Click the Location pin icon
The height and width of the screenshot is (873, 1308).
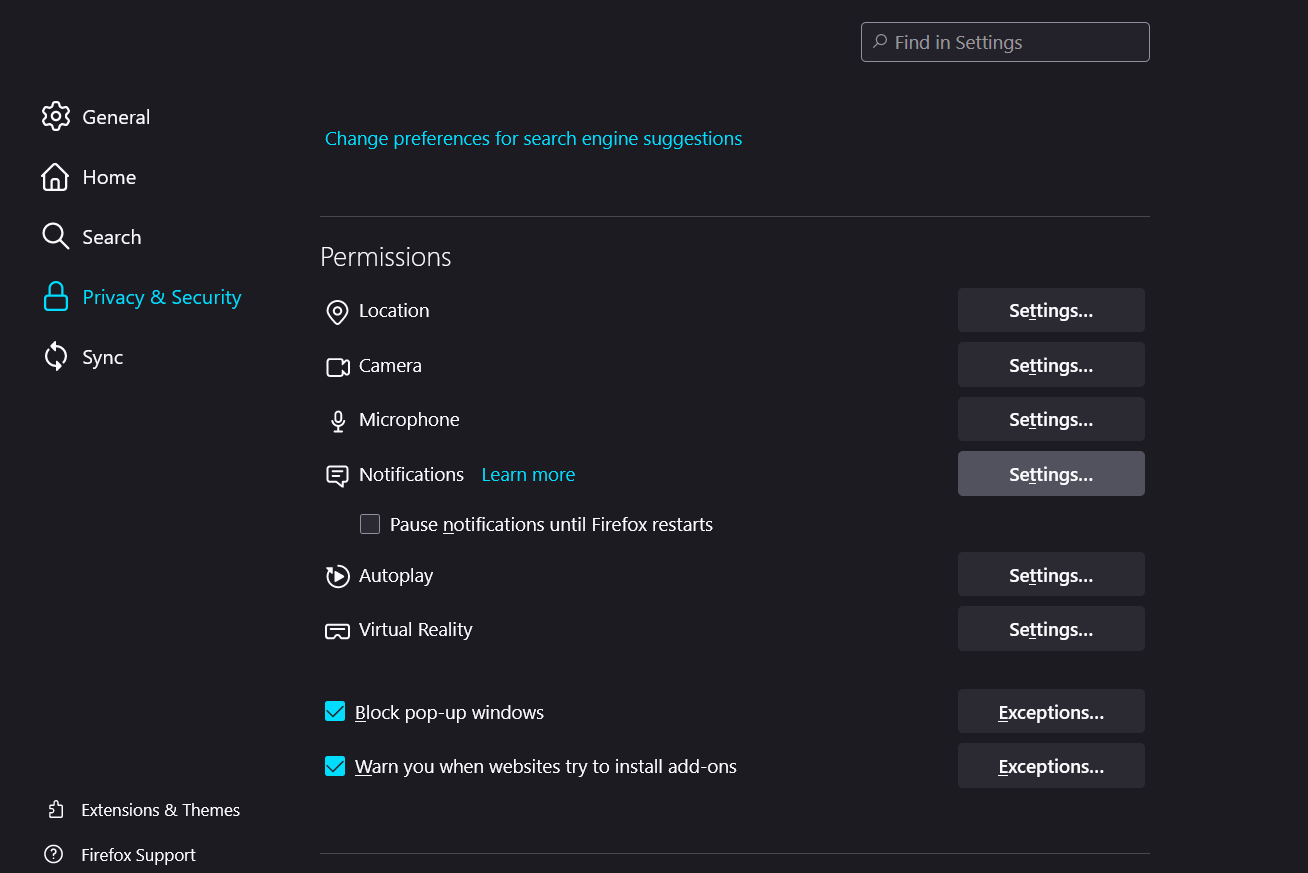337,312
